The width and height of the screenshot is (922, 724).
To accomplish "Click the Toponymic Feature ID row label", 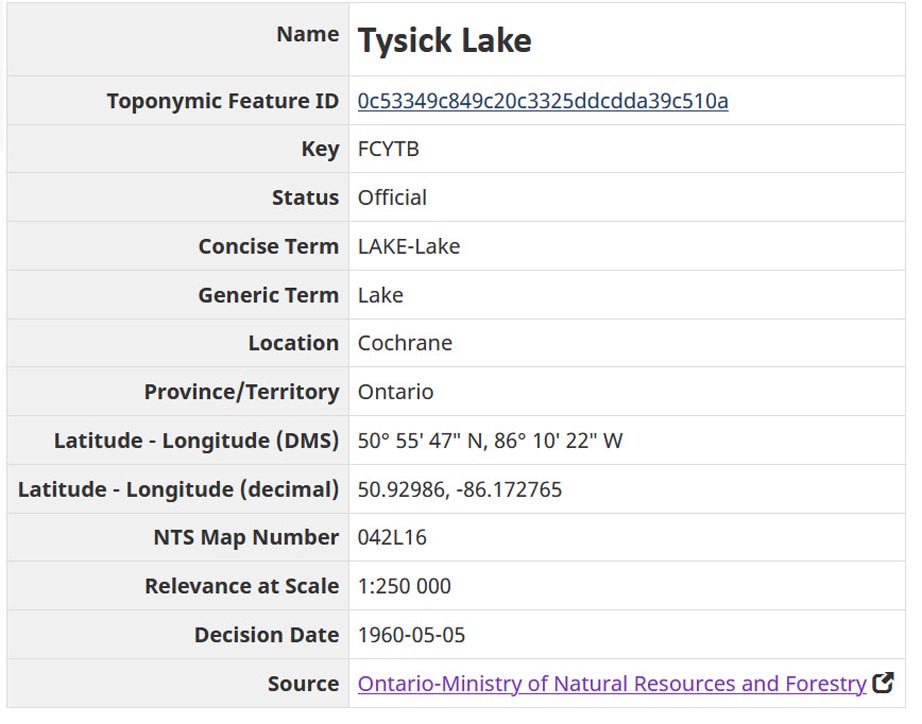I will tap(222, 101).
